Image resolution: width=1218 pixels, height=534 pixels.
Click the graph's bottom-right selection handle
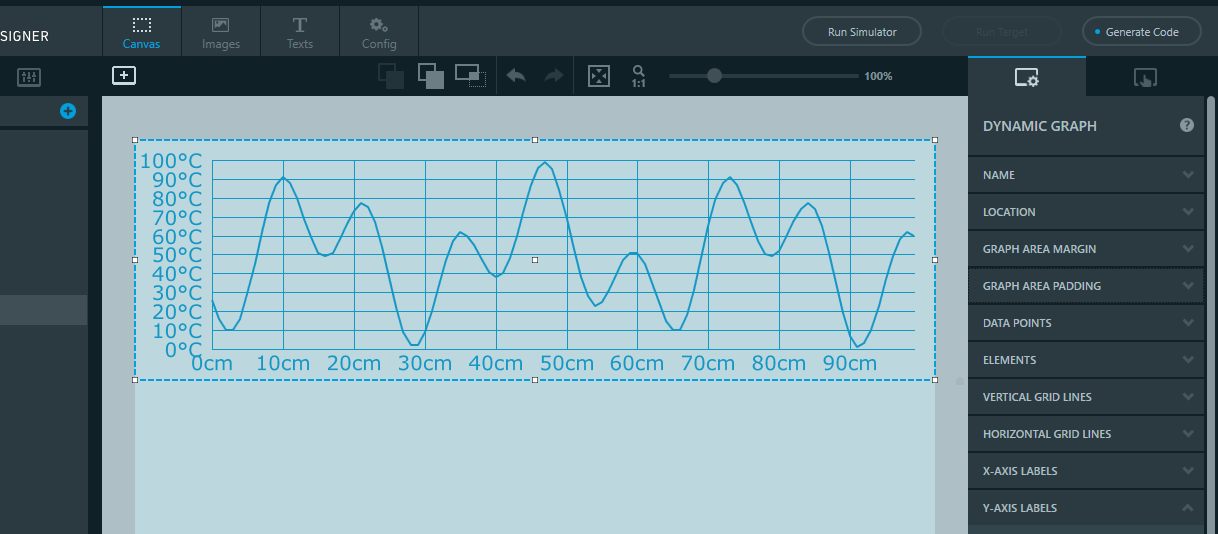tap(935, 380)
